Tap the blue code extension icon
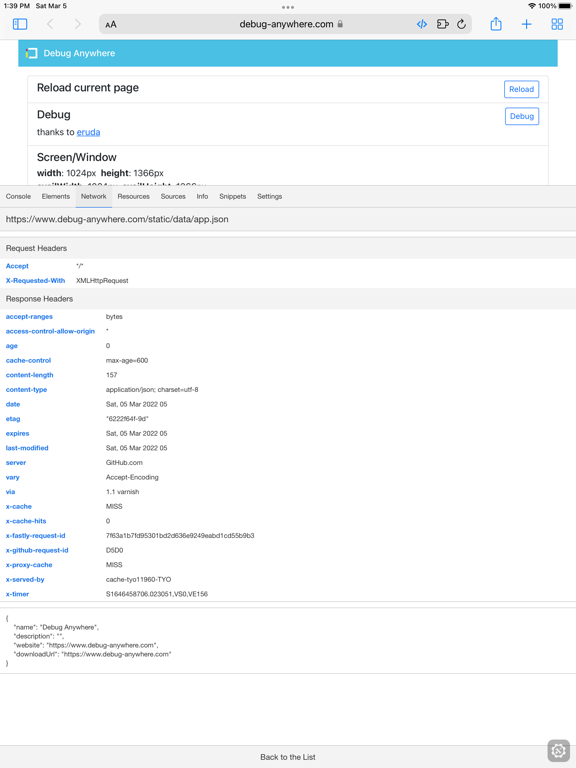Screen dimensions: 576x768 pyautogui.click(x=422, y=24)
